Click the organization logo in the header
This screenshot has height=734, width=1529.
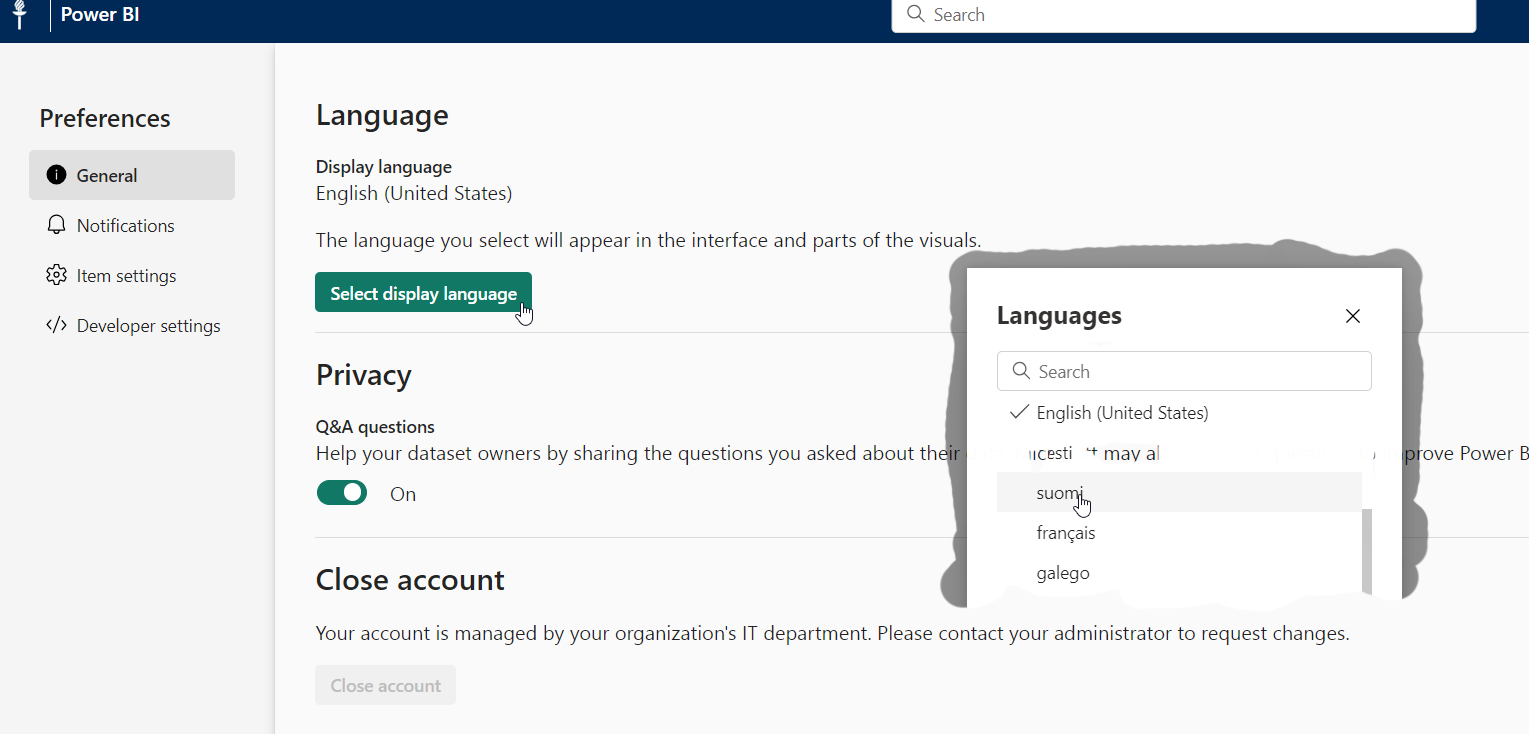(18, 15)
